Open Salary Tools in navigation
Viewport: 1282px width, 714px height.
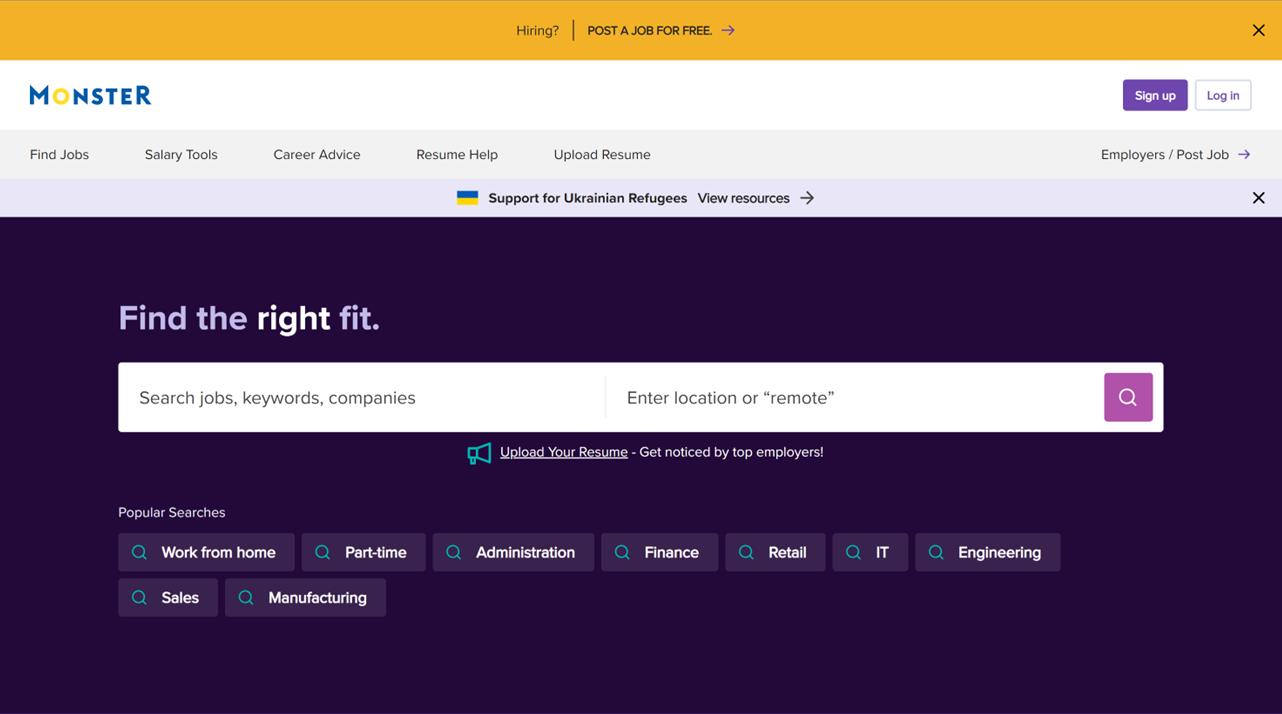pos(181,155)
